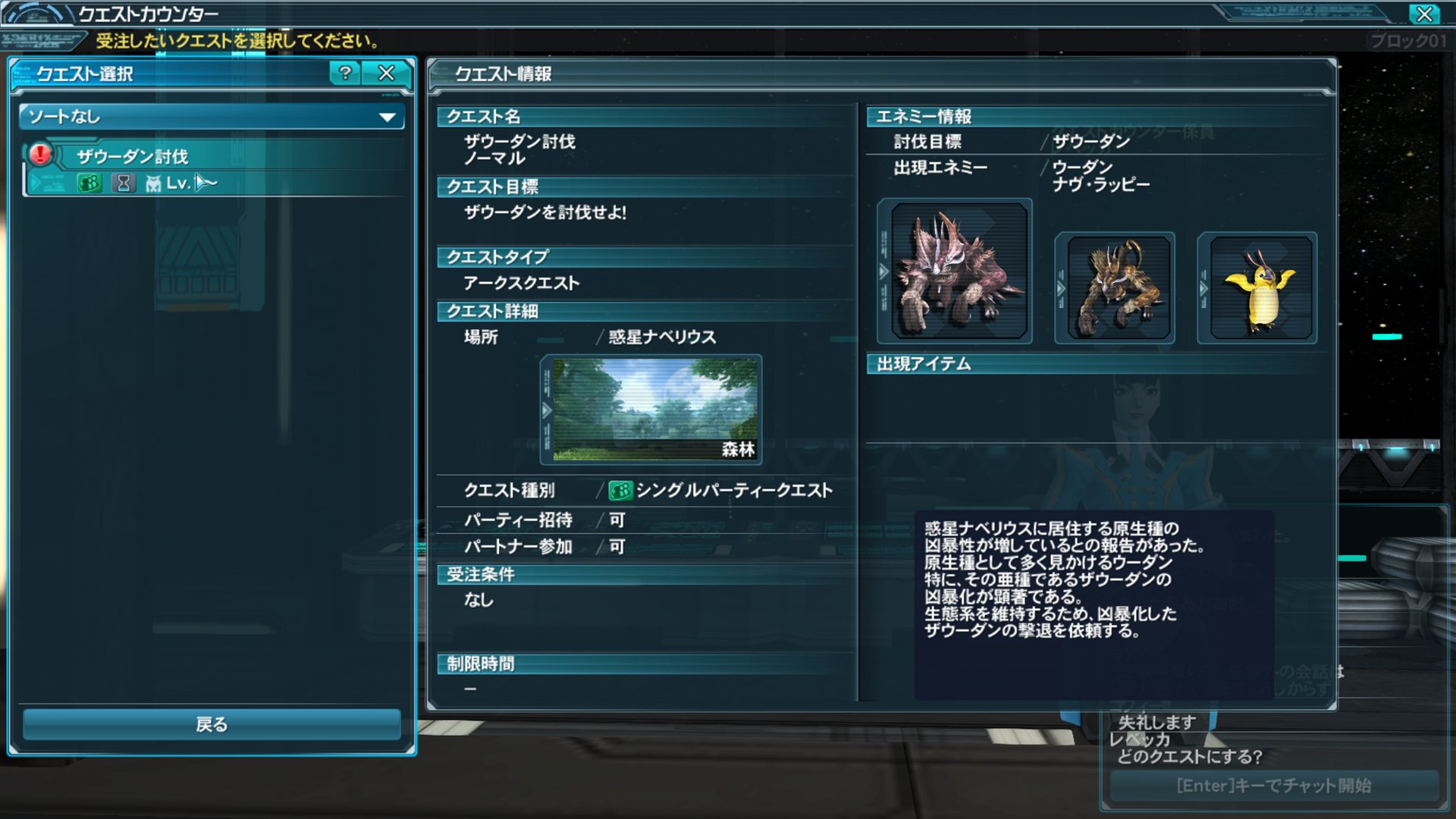Click the chat start input bar
The image size is (1456, 819).
point(1274,786)
